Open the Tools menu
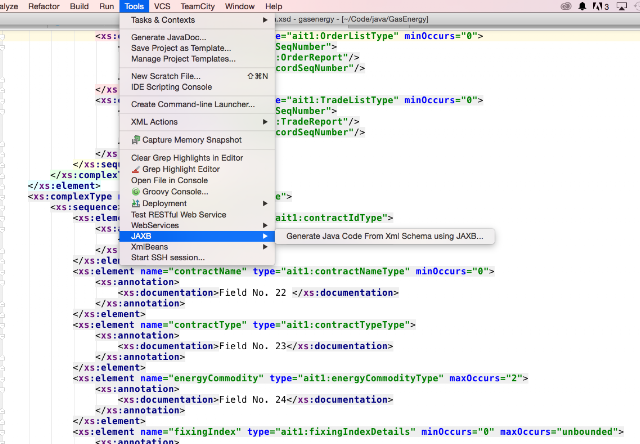The height and width of the screenshot is (444, 640). pyautogui.click(x=134, y=6)
